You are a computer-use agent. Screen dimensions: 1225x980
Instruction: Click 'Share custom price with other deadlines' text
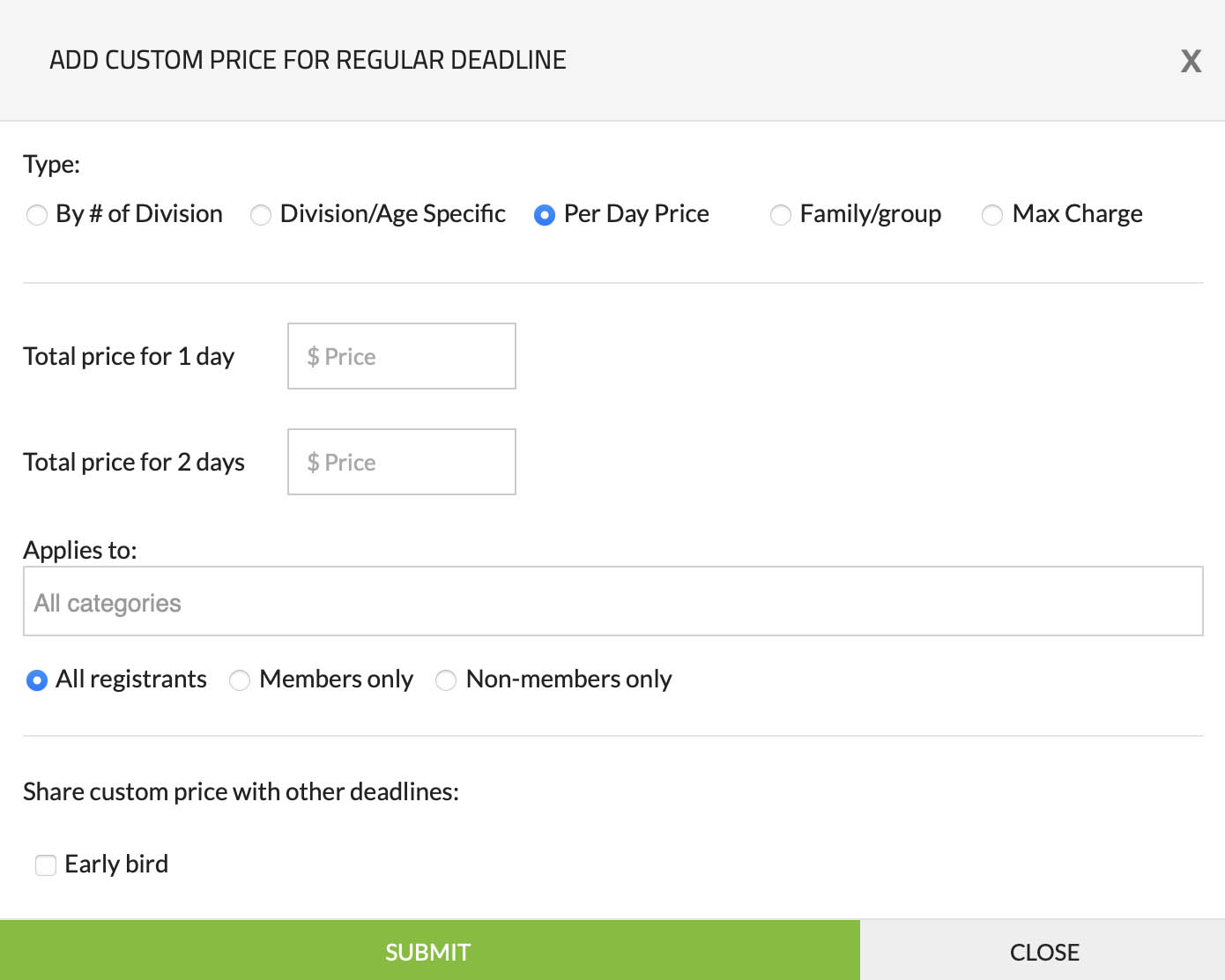pyautogui.click(x=241, y=791)
